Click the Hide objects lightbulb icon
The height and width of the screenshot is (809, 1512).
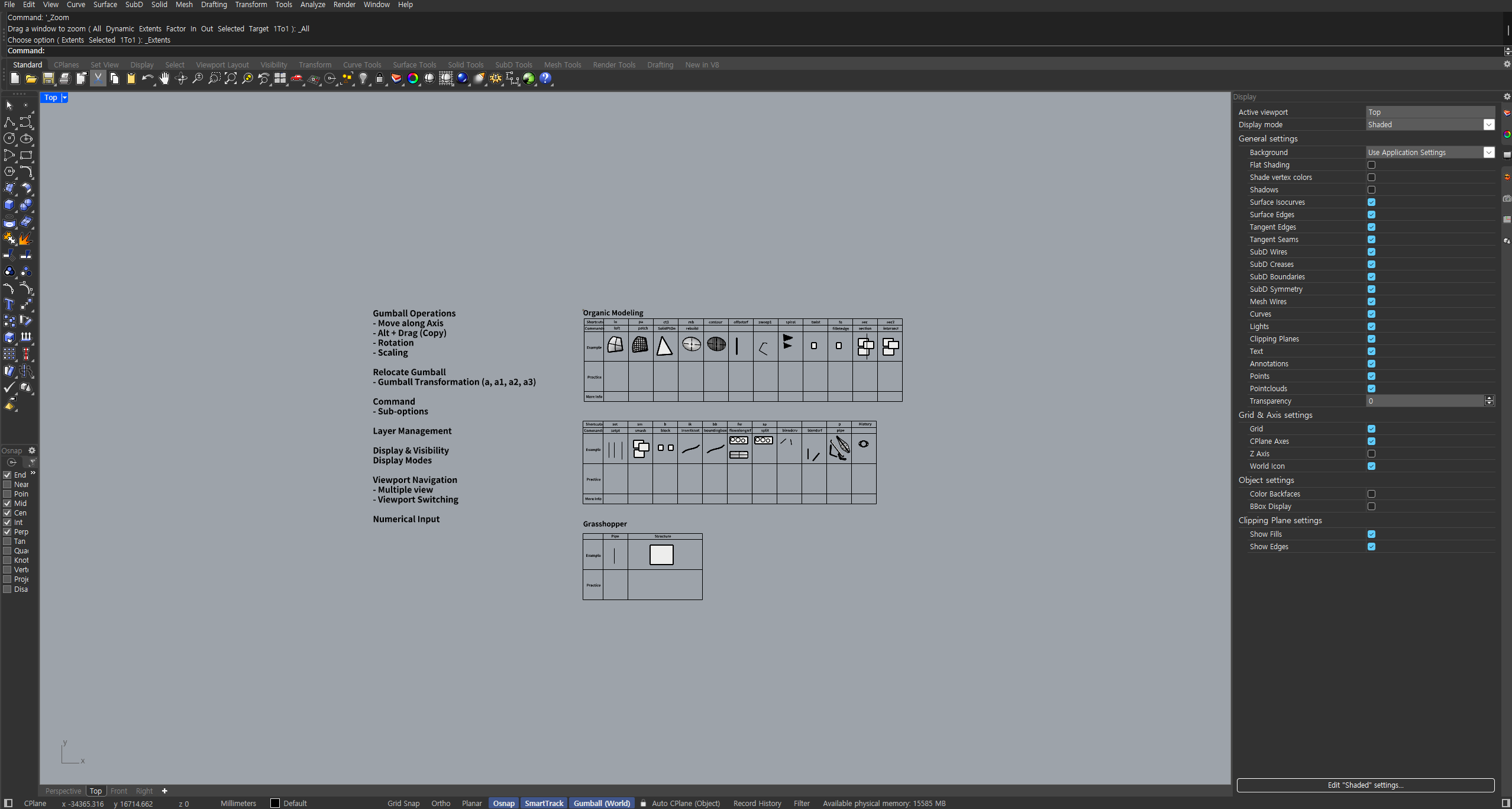tap(363, 79)
